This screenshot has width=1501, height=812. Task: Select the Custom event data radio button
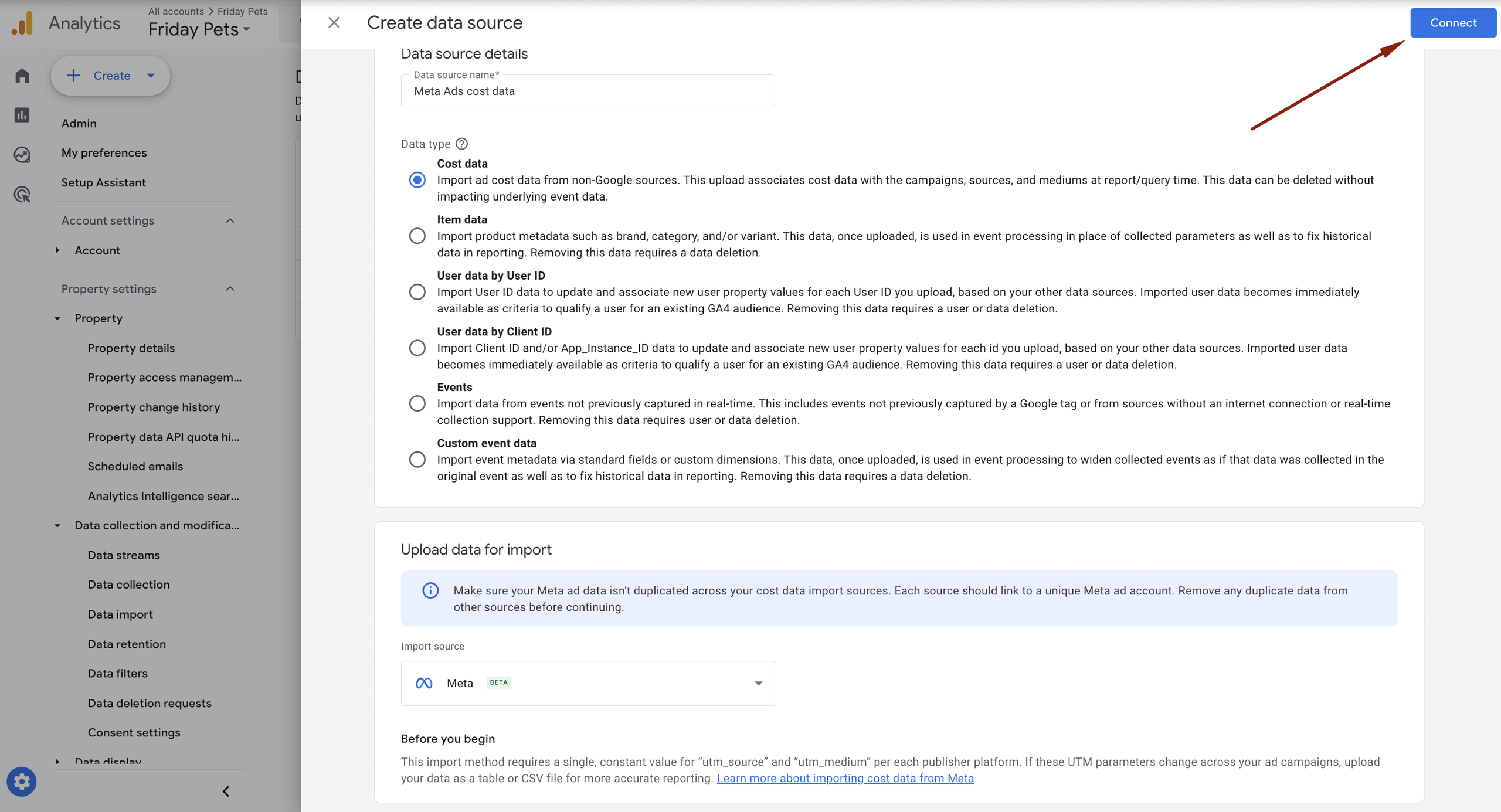pos(417,459)
